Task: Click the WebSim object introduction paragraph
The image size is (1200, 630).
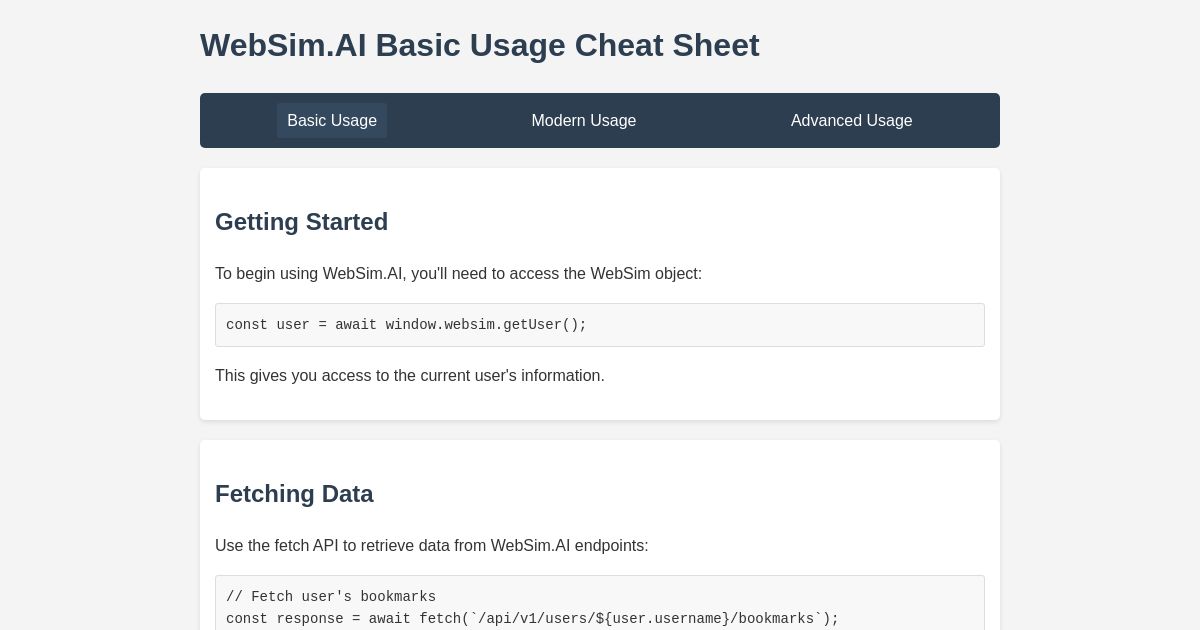Action: point(459,274)
